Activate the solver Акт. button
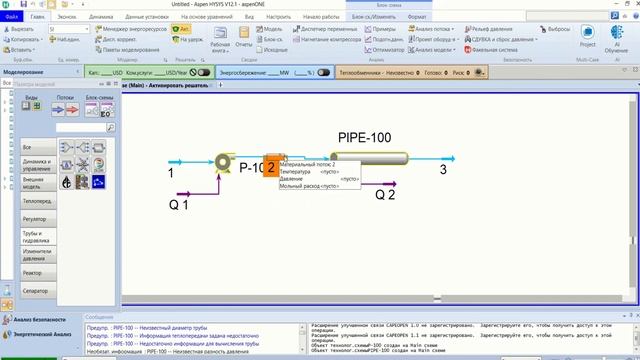This screenshot has width=640, height=360. tap(180, 29)
